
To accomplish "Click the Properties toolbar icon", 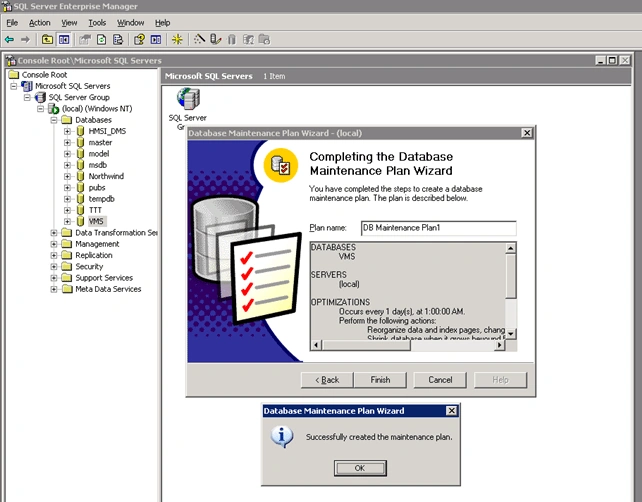I will click(85, 40).
